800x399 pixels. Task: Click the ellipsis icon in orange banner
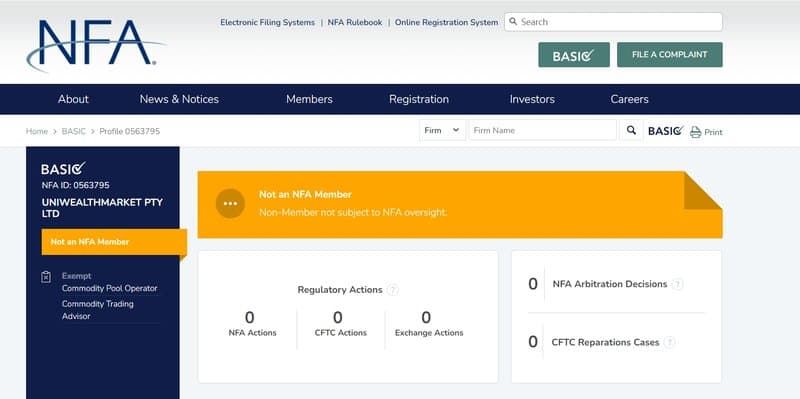[x=230, y=204]
